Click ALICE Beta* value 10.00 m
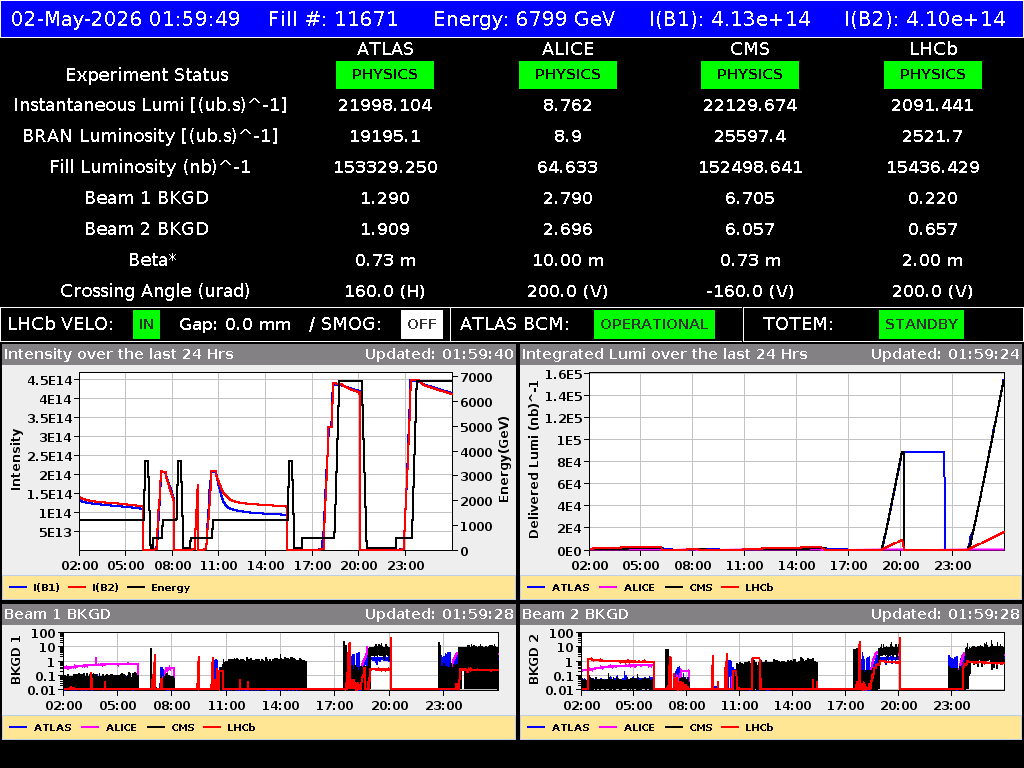This screenshot has width=1024, height=768. [x=568, y=260]
